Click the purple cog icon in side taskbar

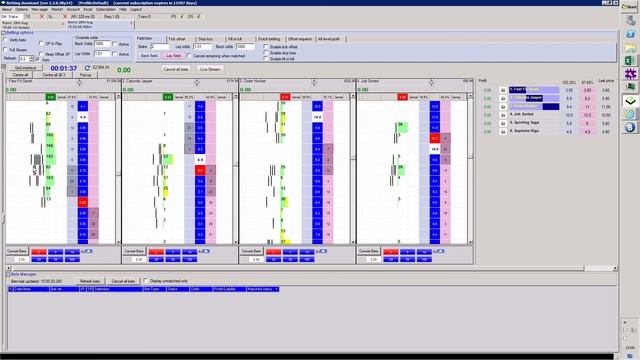630,74
